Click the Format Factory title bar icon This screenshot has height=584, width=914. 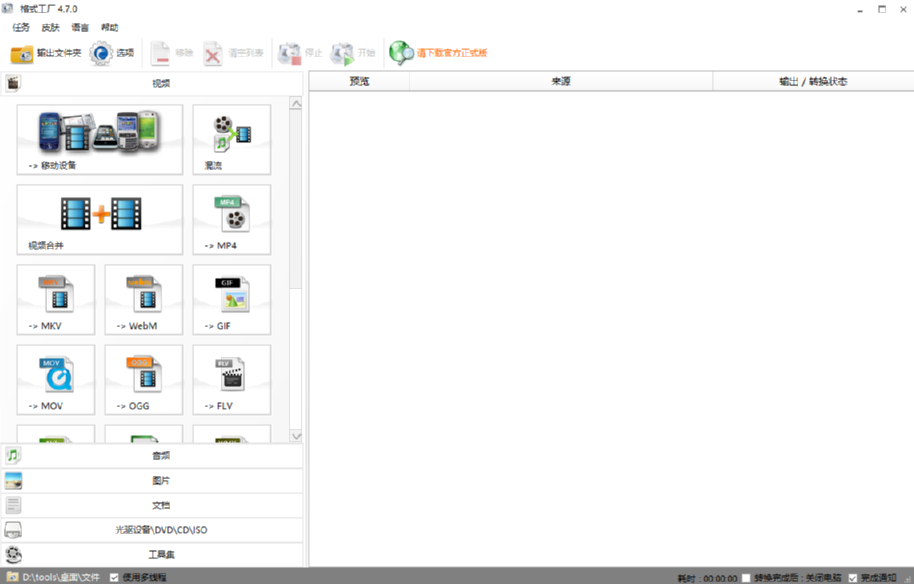click(8, 9)
